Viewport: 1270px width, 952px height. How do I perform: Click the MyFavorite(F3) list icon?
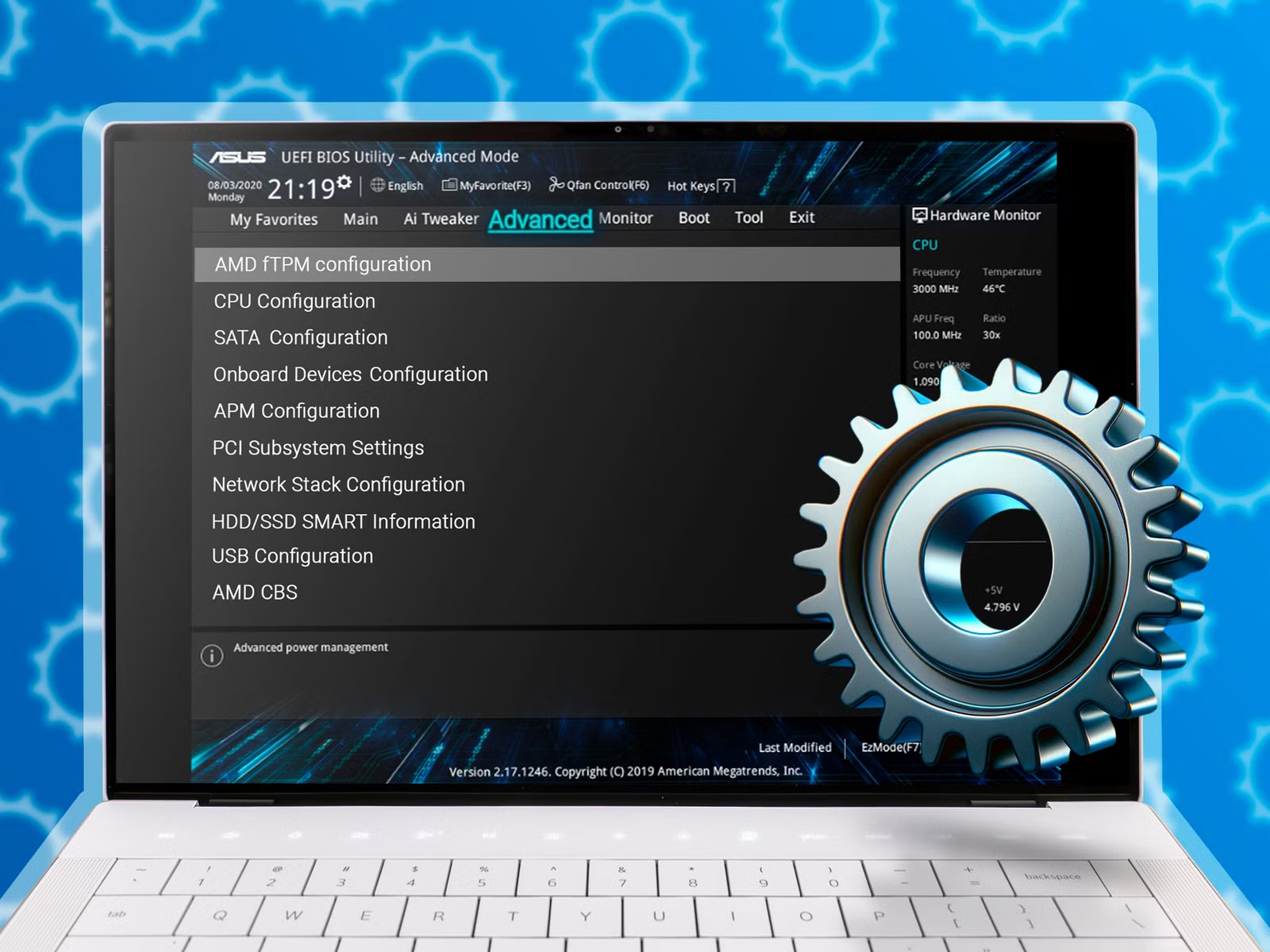(449, 185)
